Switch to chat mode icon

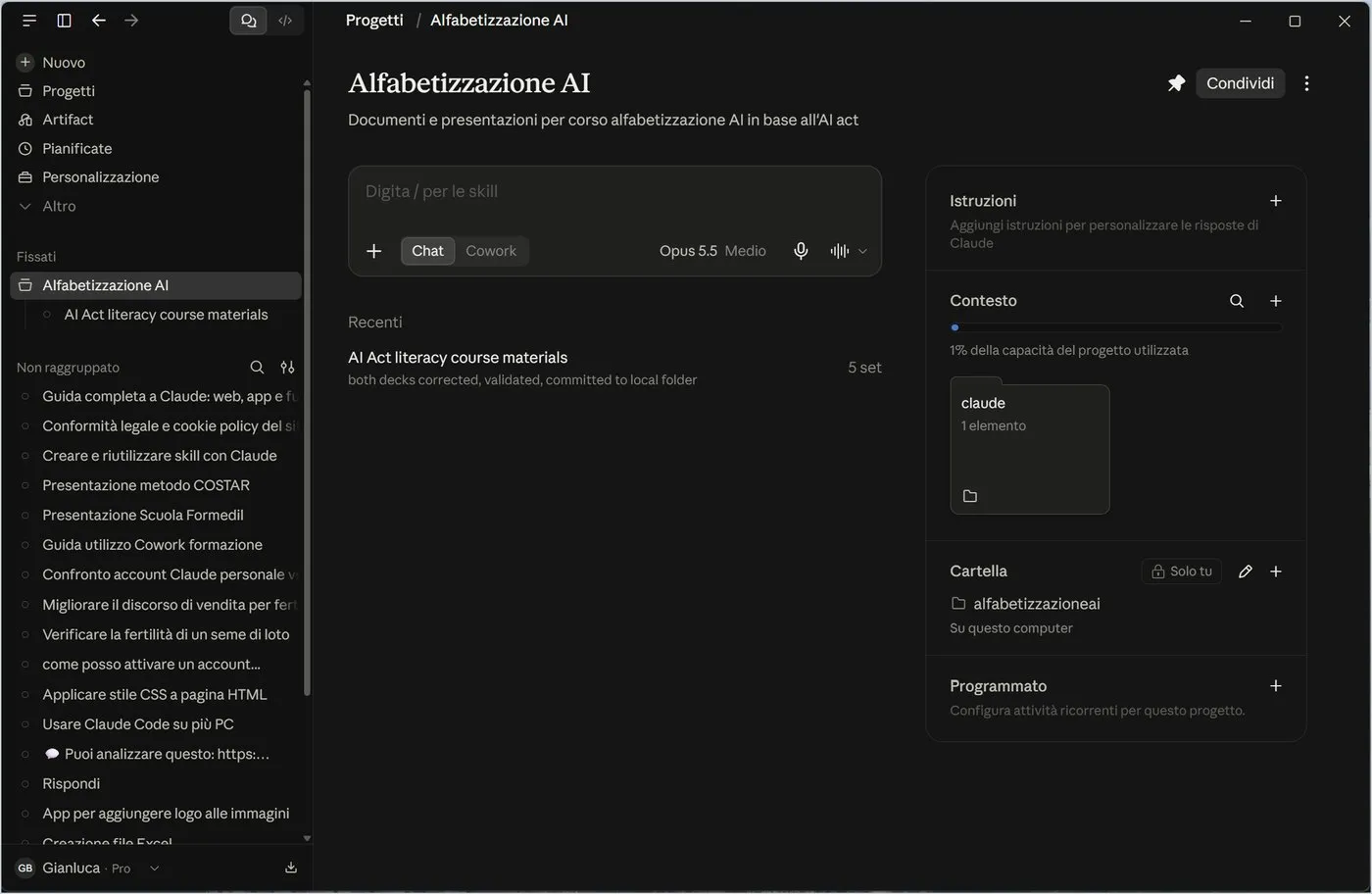pyautogui.click(x=248, y=21)
